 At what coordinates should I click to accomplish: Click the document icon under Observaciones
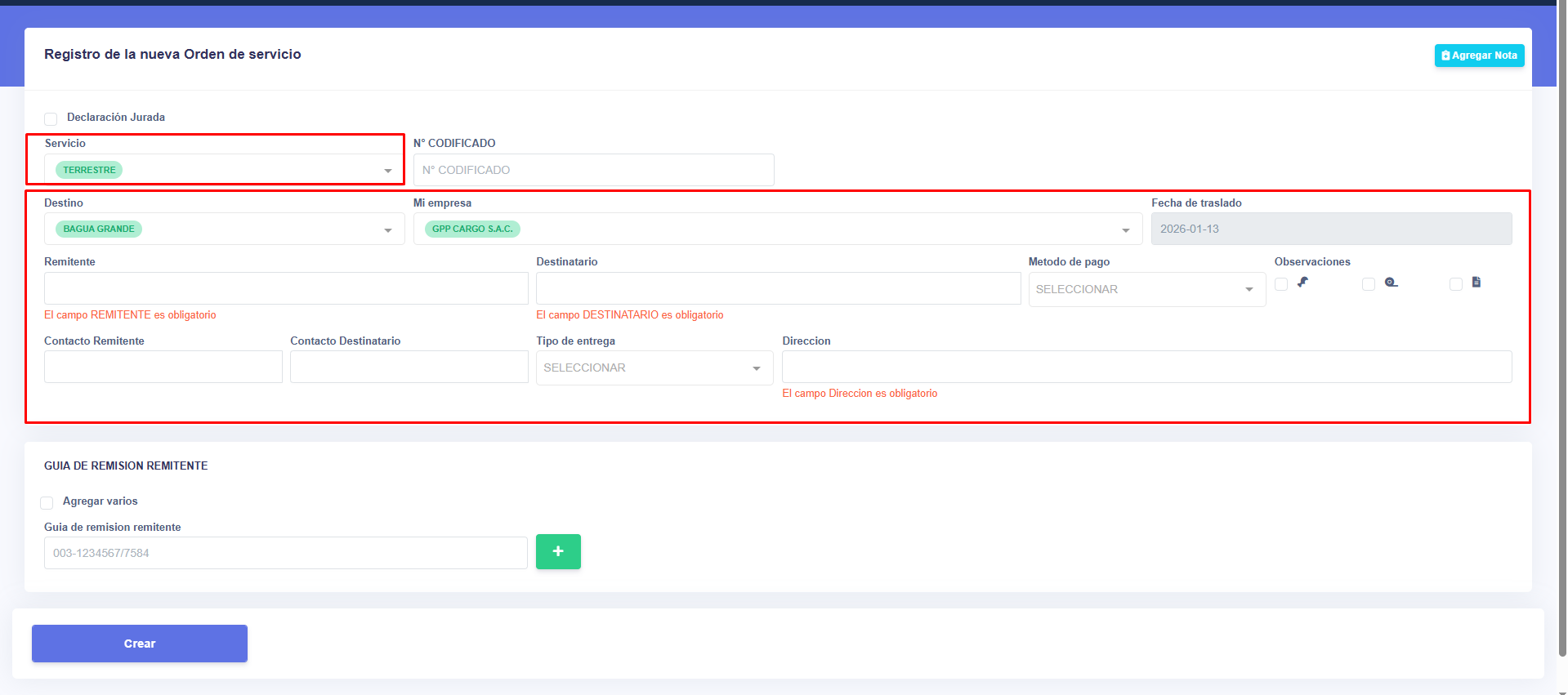click(1476, 283)
